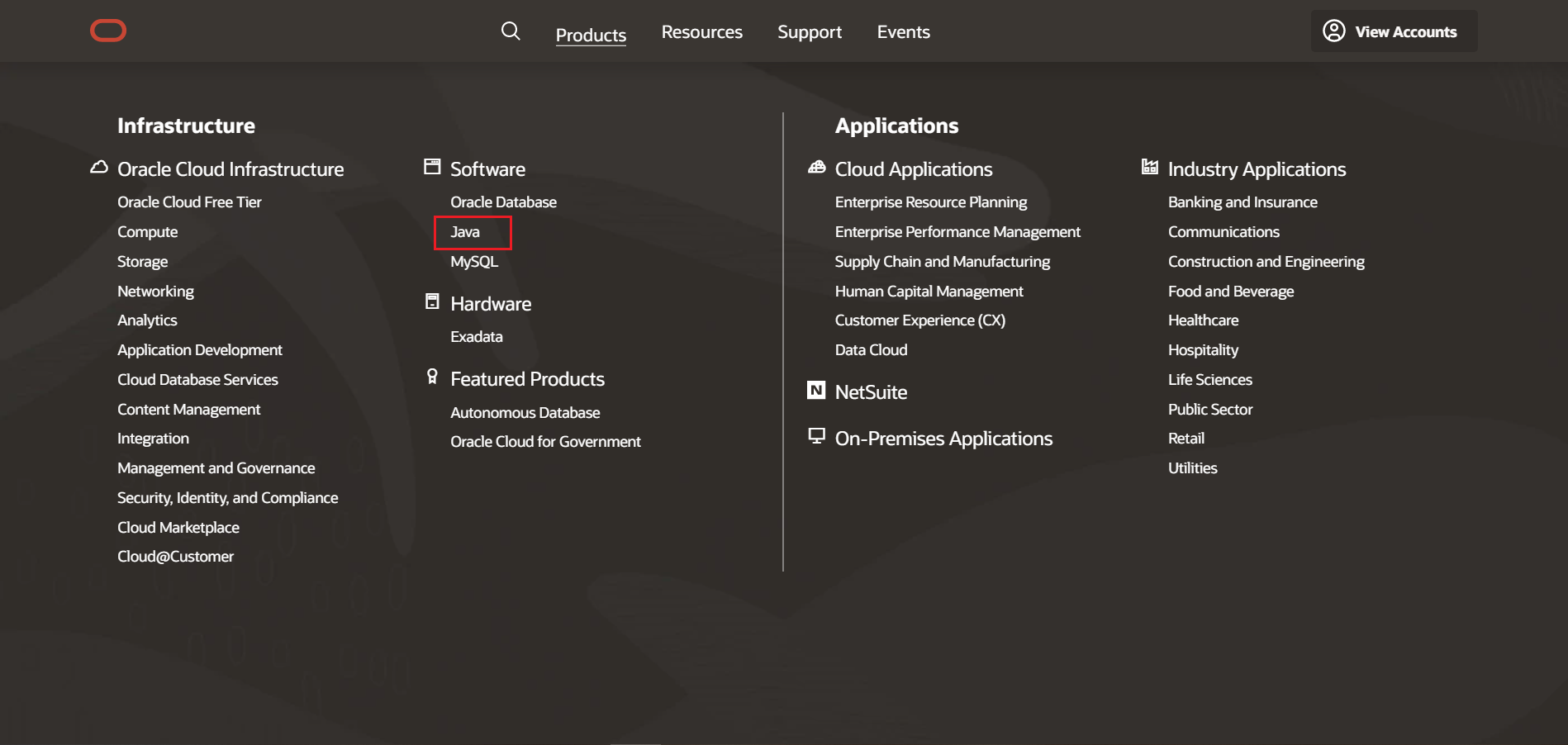Screen dimensions: 1568x745
Task: Open the Resources menu
Action: click(701, 31)
